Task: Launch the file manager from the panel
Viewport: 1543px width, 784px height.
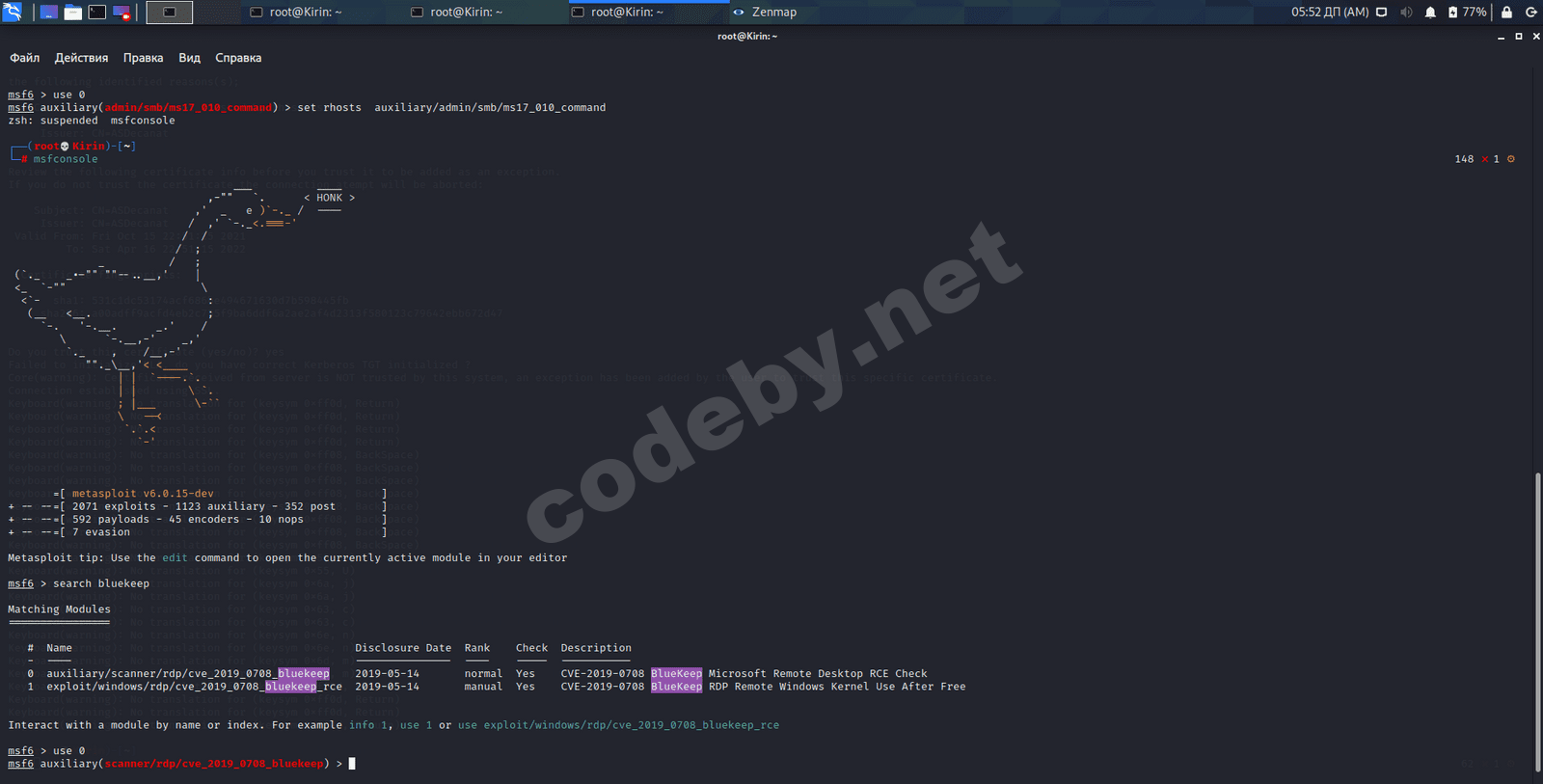Action: pyautogui.click(x=73, y=13)
